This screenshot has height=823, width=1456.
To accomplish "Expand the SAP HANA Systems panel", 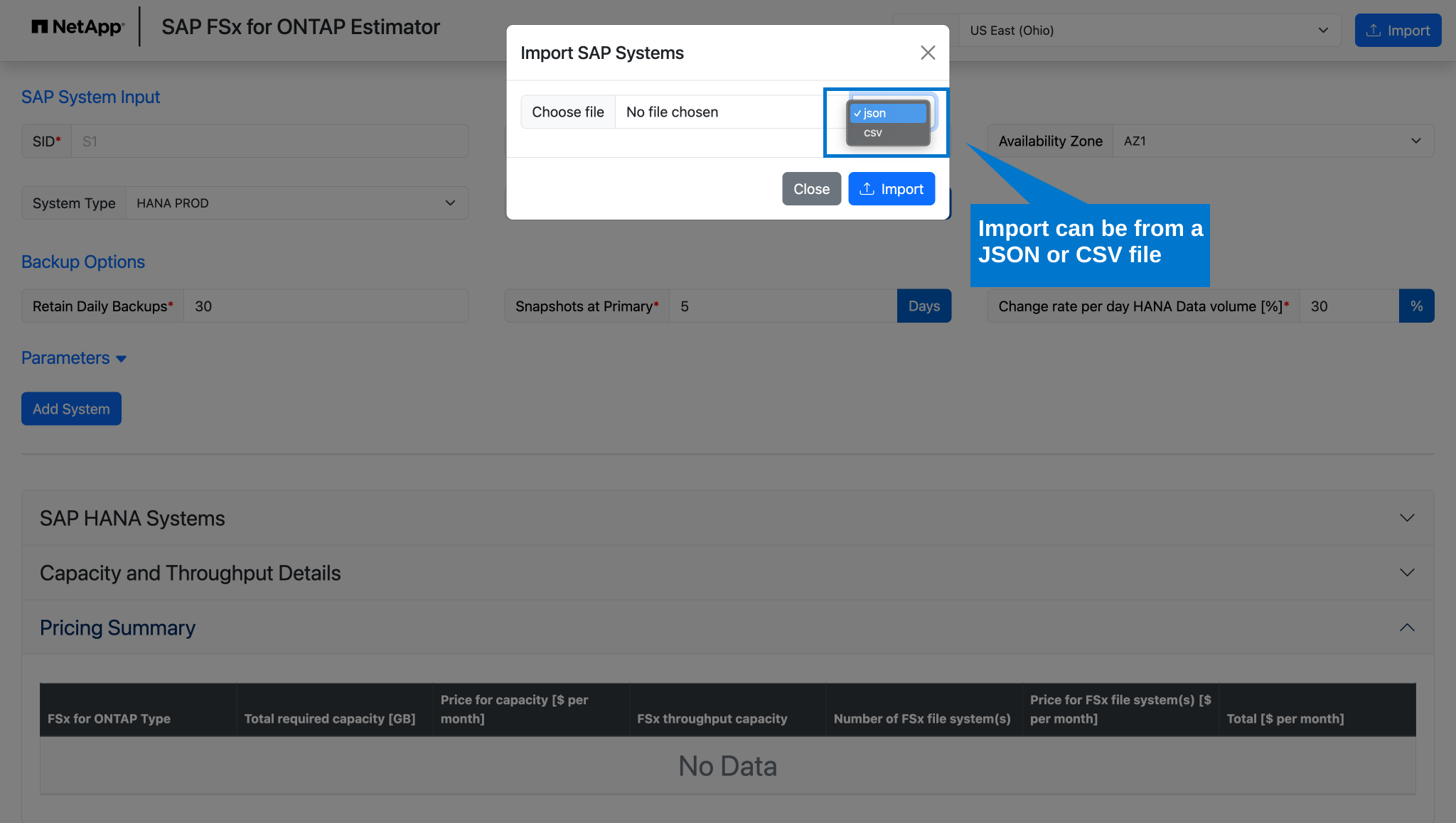I will click(727, 518).
